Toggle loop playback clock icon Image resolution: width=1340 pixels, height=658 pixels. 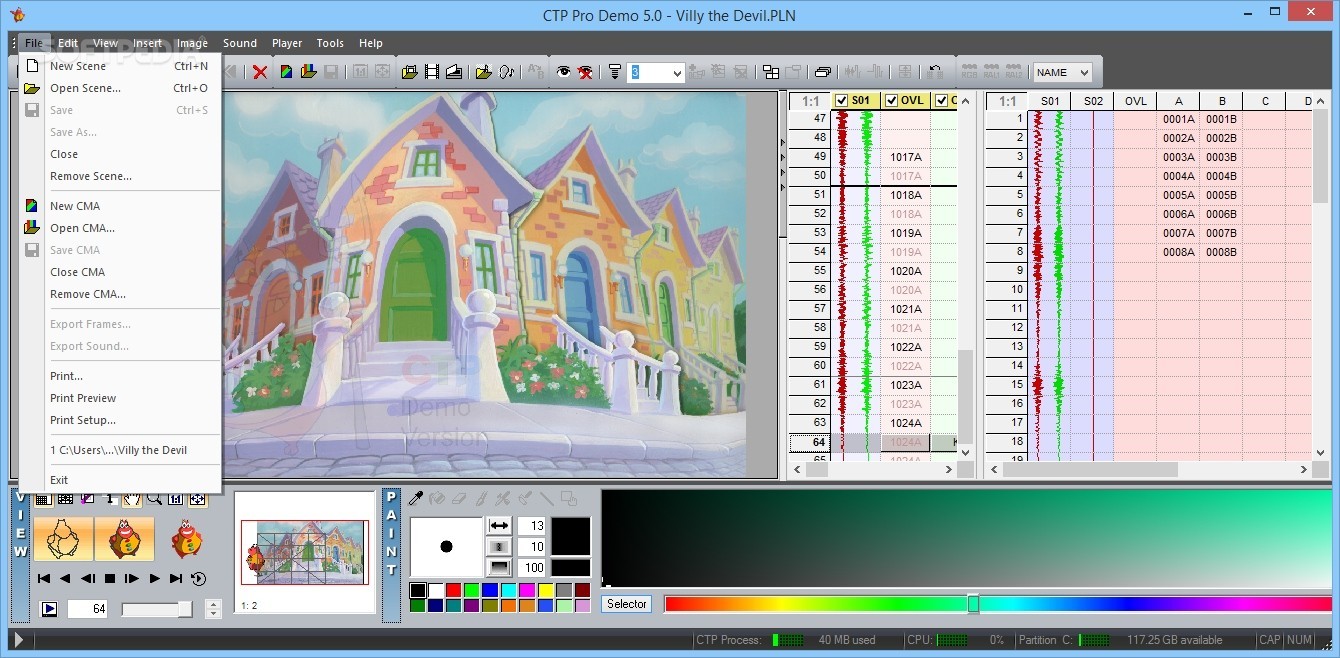click(x=198, y=579)
